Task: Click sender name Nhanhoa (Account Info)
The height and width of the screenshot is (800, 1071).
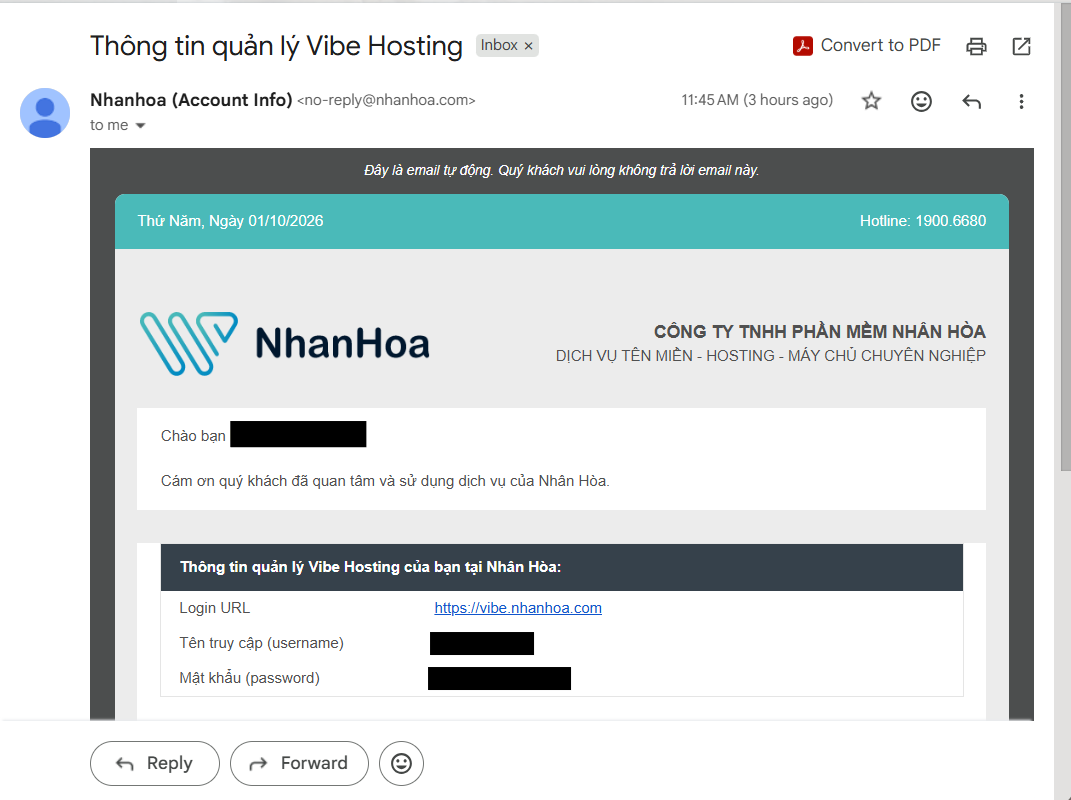Action: 191,100
